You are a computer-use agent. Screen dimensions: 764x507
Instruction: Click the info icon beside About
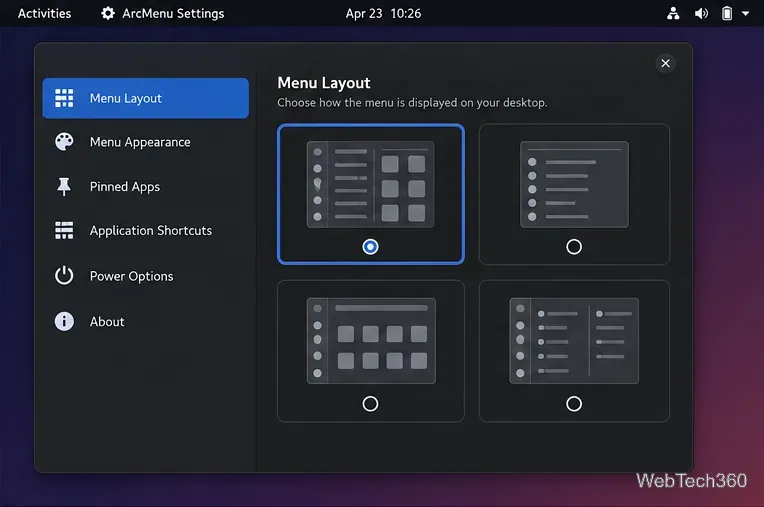tap(64, 321)
